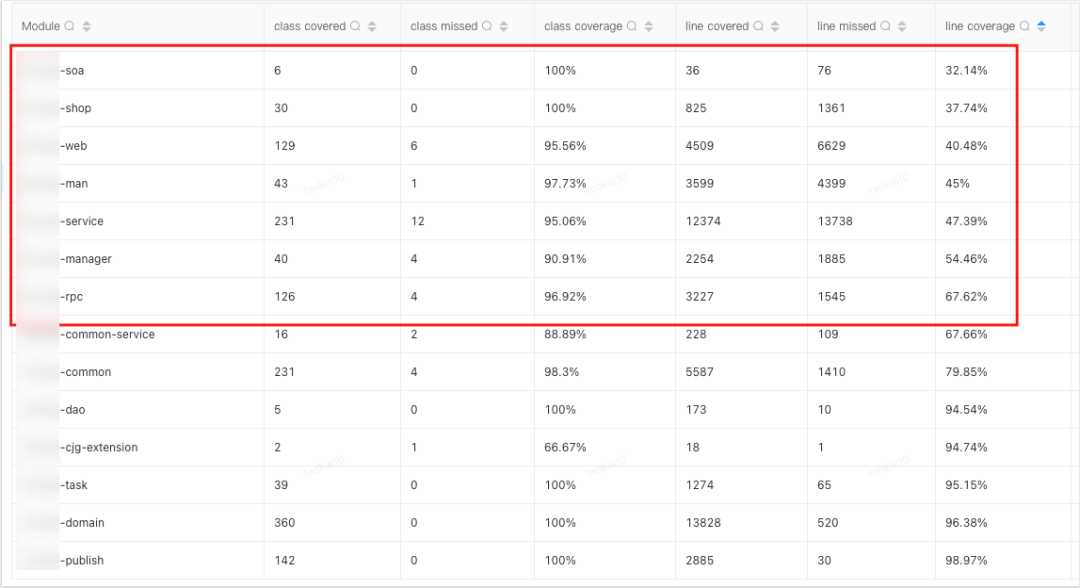This screenshot has height=588, width=1080.
Task: Click class coverage value 88.89%
Action: point(565,334)
